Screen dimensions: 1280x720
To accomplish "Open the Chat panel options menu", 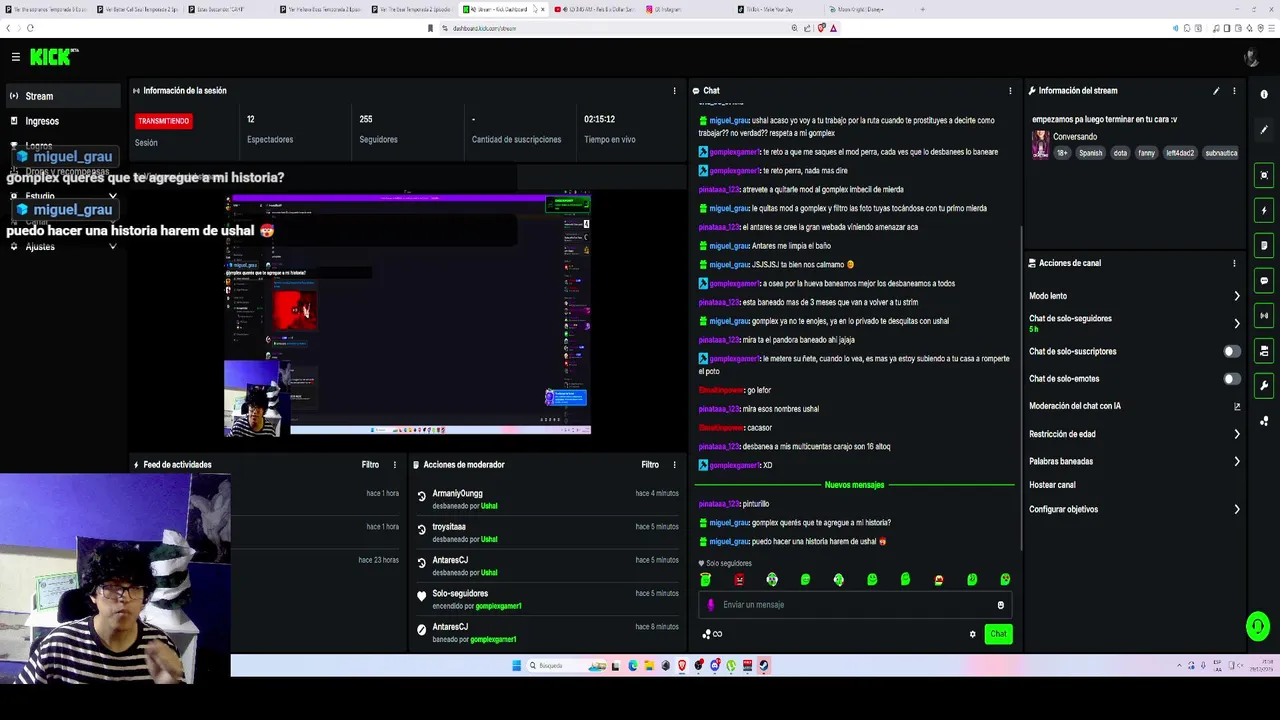I will pyautogui.click(x=1010, y=91).
